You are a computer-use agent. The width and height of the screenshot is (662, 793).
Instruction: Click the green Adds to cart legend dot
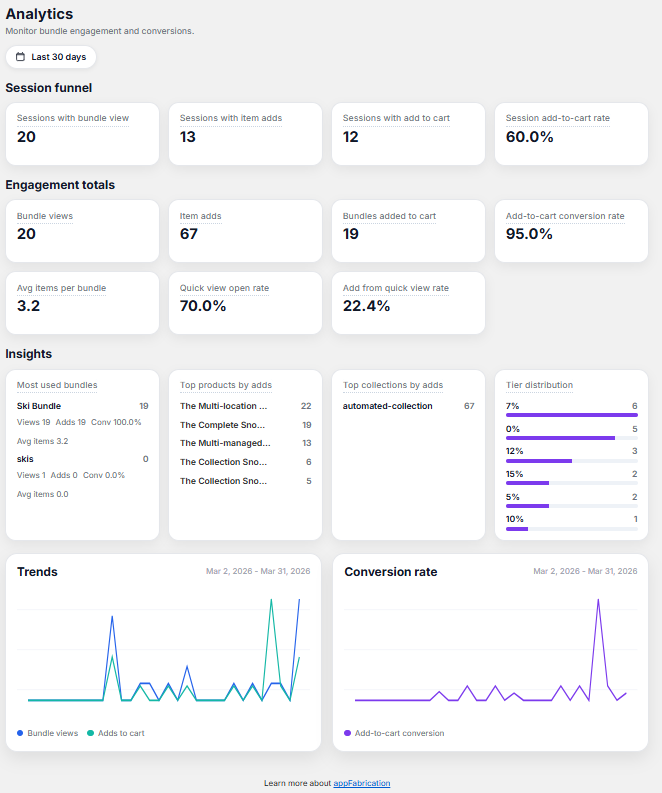[91, 733]
